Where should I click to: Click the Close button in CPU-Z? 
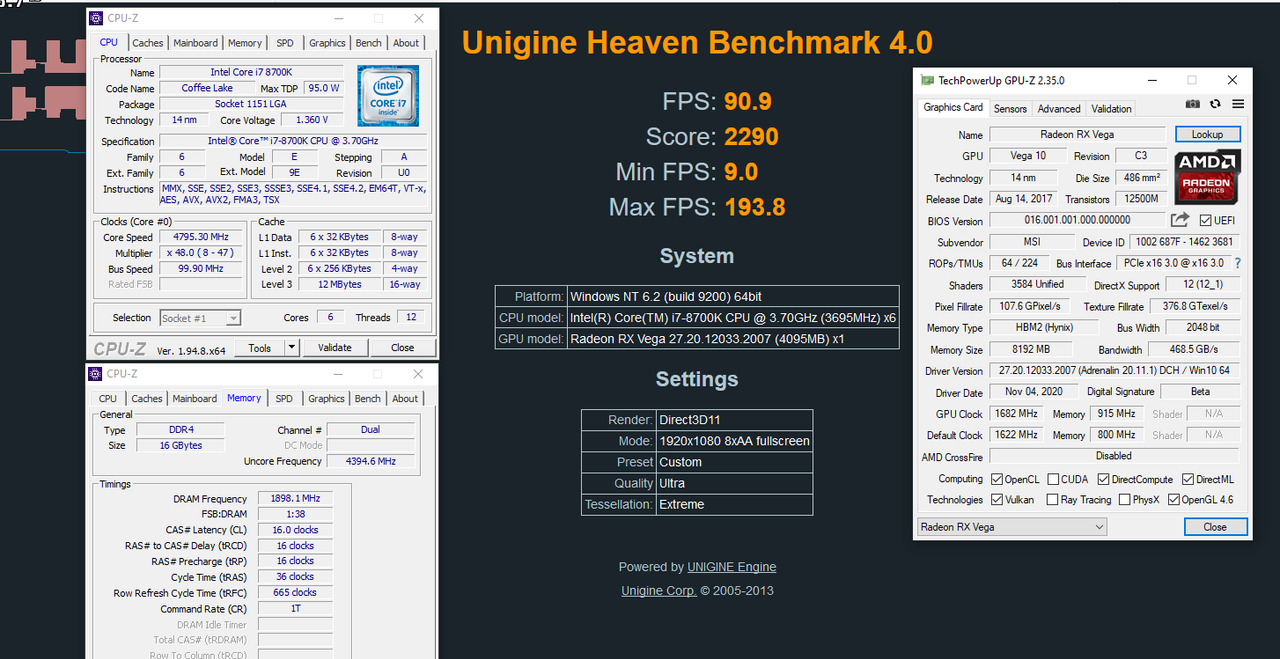click(403, 348)
